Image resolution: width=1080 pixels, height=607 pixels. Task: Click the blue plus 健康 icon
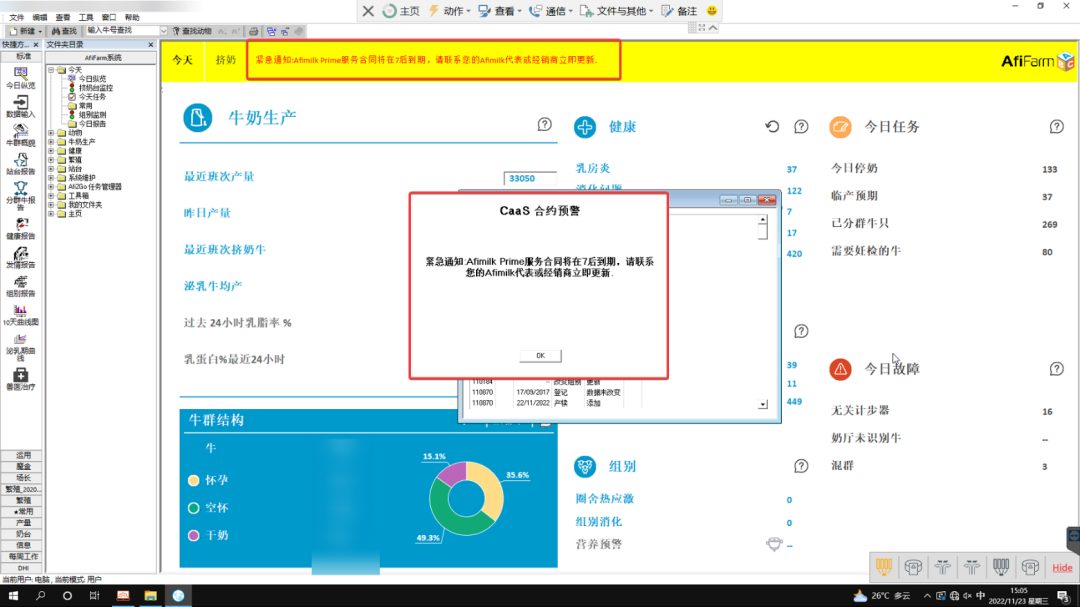[x=585, y=127]
